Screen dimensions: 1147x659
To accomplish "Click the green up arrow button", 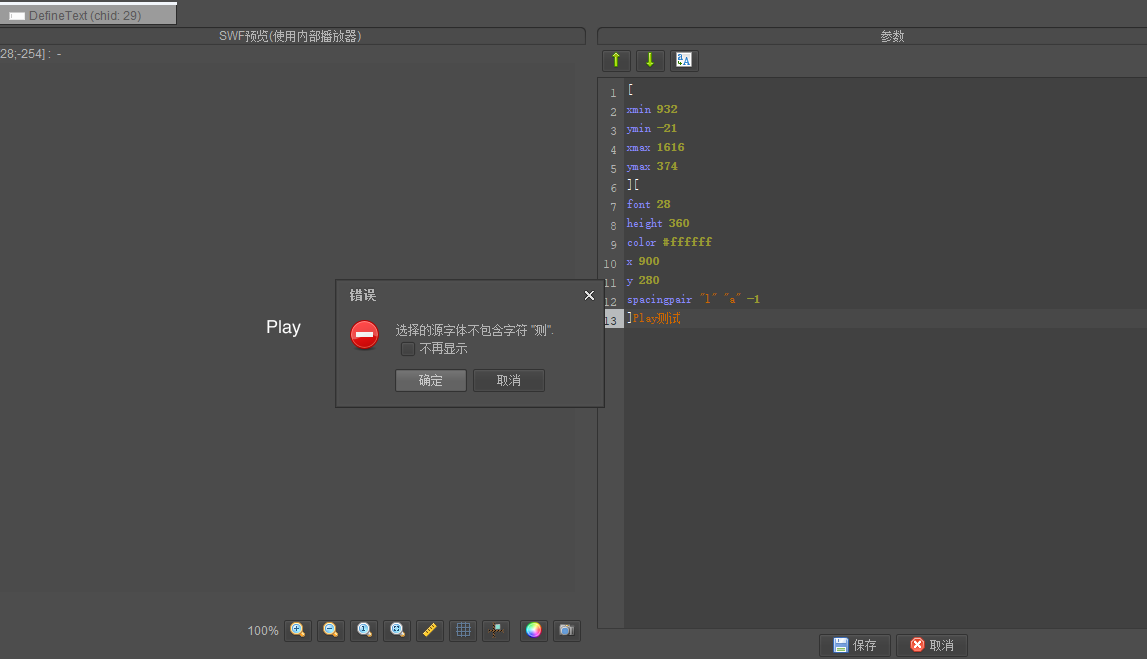I will click(x=616, y=60).
